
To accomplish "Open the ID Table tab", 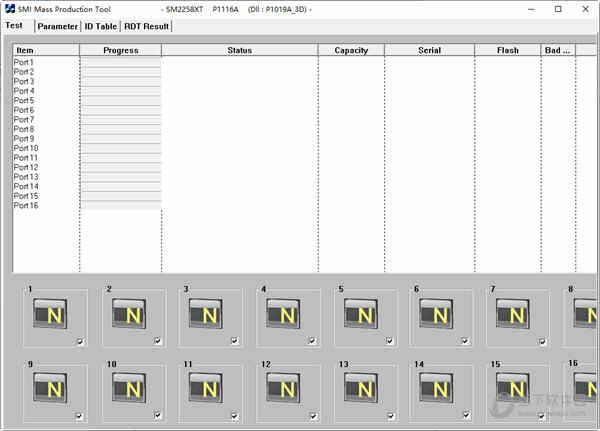I will pos(100,26).
